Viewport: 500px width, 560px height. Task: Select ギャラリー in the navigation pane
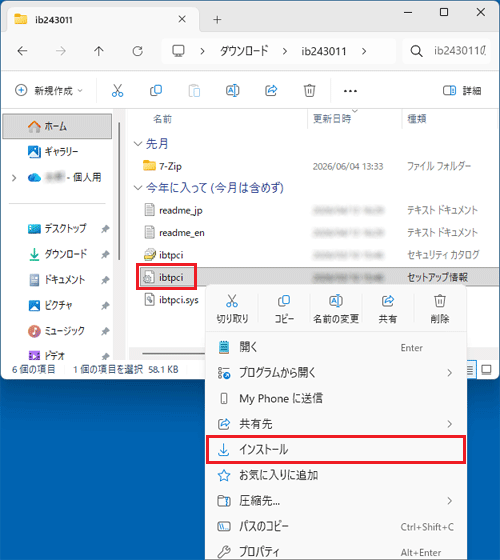pyautogui.click(x=57, y=152)
